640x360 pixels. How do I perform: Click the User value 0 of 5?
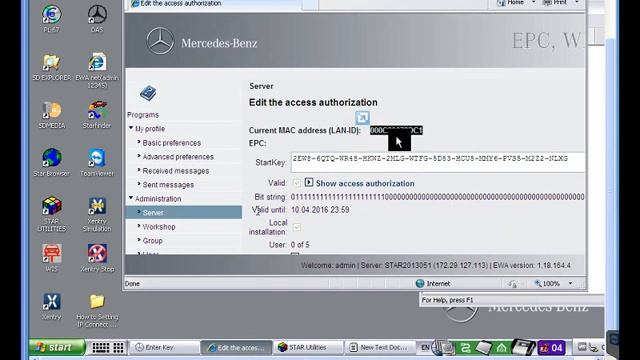coord(300,244)
